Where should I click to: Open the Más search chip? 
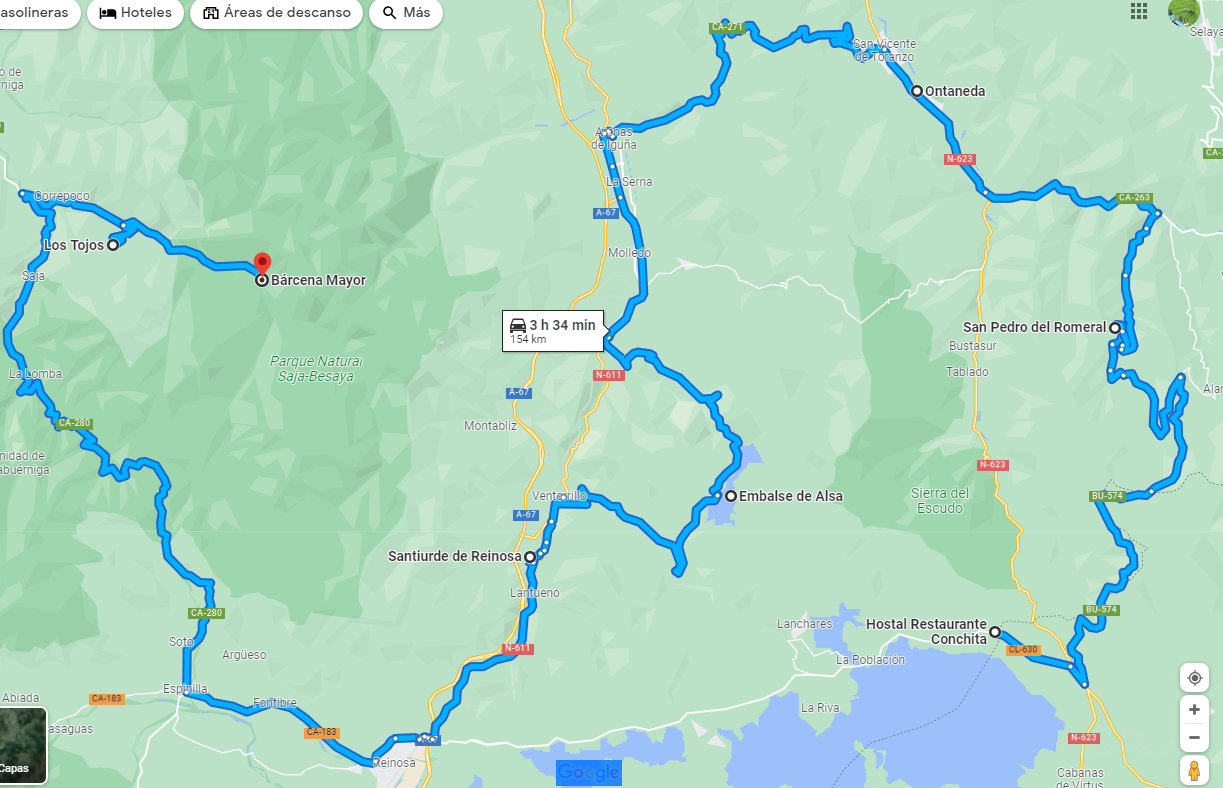point(406,13)
